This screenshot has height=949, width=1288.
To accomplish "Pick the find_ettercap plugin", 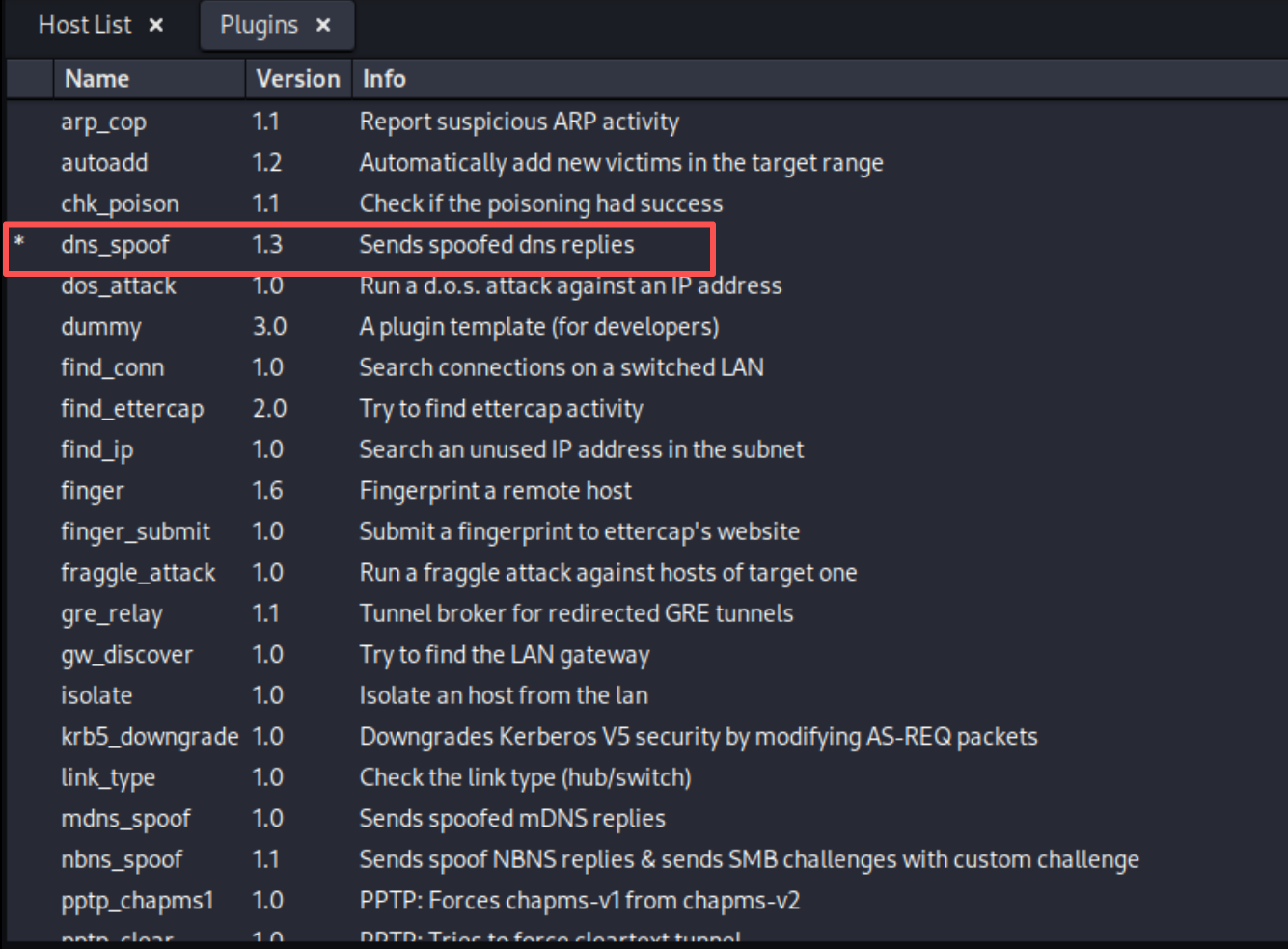I will pos(132,409).
